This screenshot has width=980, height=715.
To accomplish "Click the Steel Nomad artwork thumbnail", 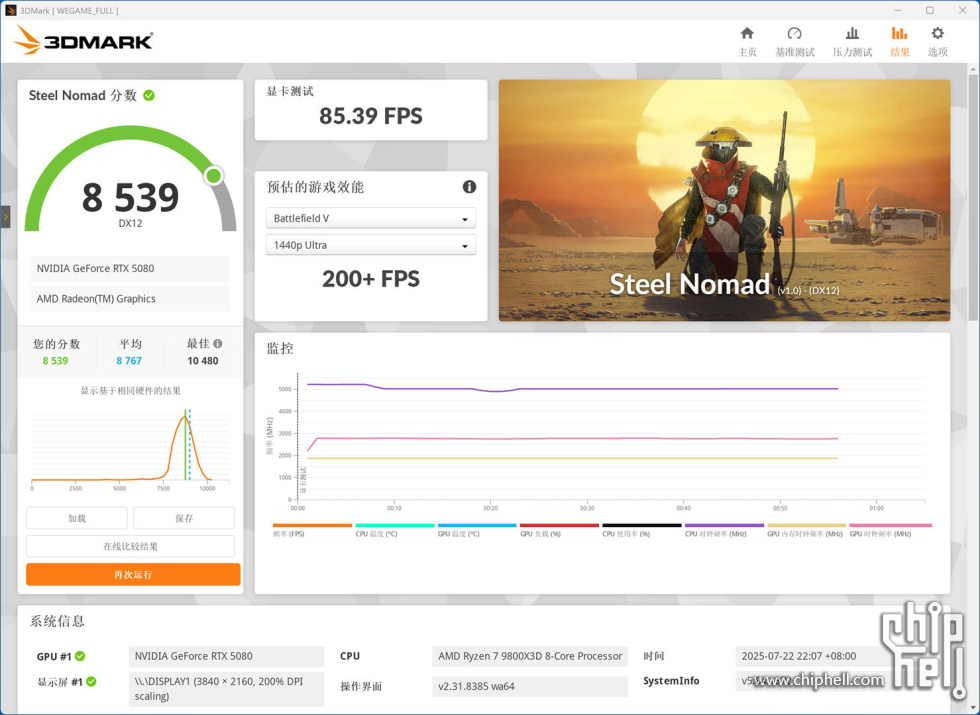I will pos(724,201).
